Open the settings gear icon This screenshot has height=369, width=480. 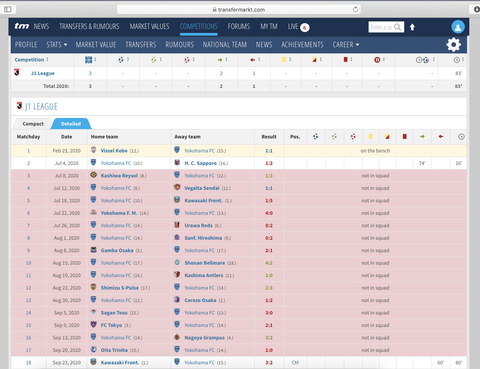click(453, 45)
